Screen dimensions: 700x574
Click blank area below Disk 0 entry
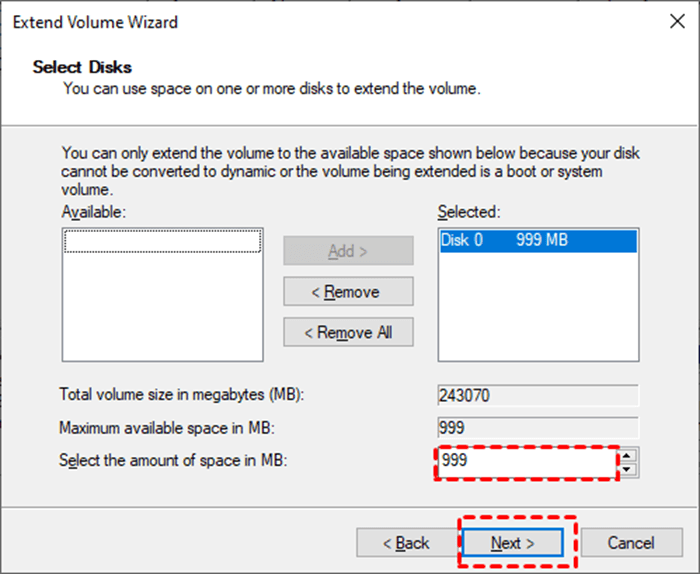[x=539, y=310]
